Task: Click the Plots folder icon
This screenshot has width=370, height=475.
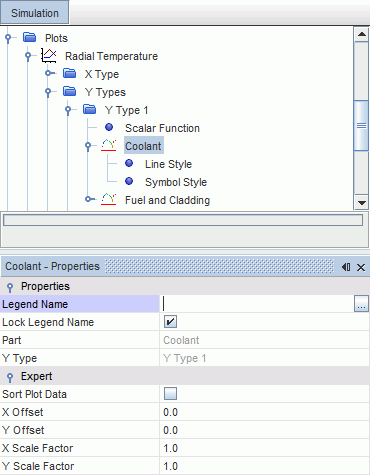Action: 29,37
